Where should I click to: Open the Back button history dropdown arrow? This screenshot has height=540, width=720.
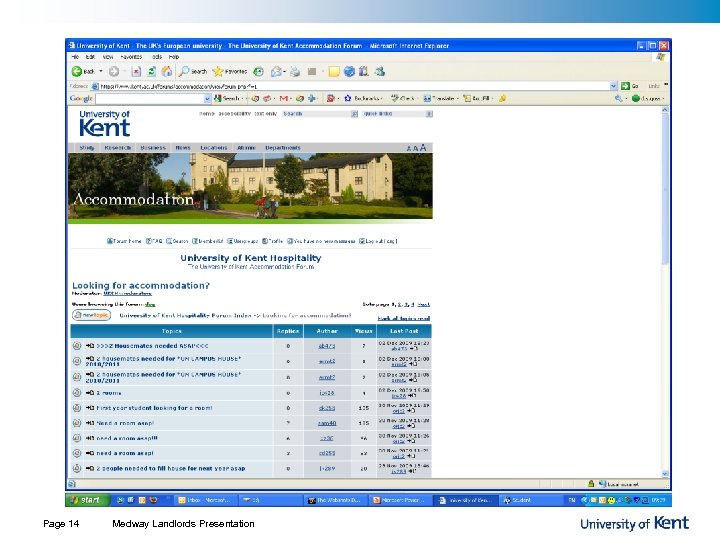pyautogui.click(x=101, y=72)
